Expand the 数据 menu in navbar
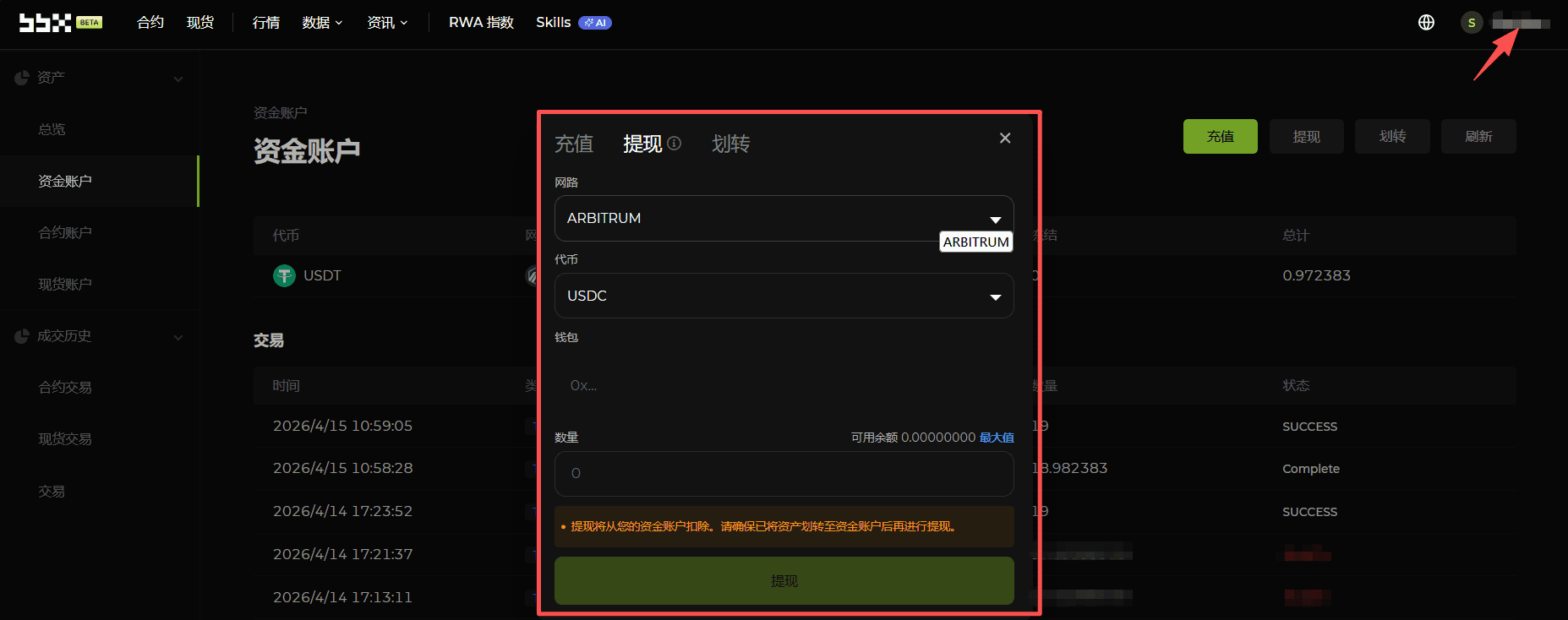 pos(322,23)
